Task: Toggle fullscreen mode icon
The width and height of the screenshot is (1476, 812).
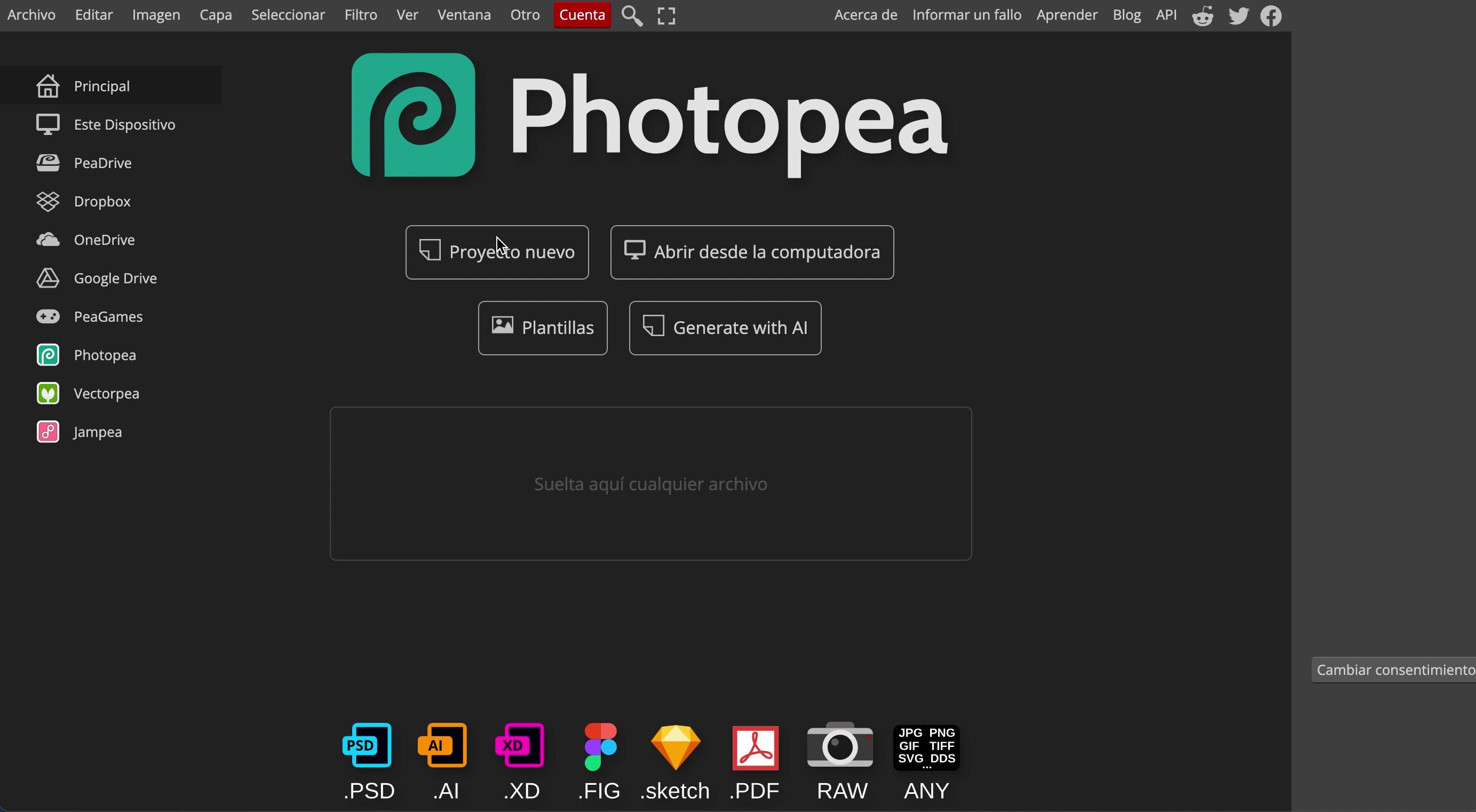Action: click(666, 15)
